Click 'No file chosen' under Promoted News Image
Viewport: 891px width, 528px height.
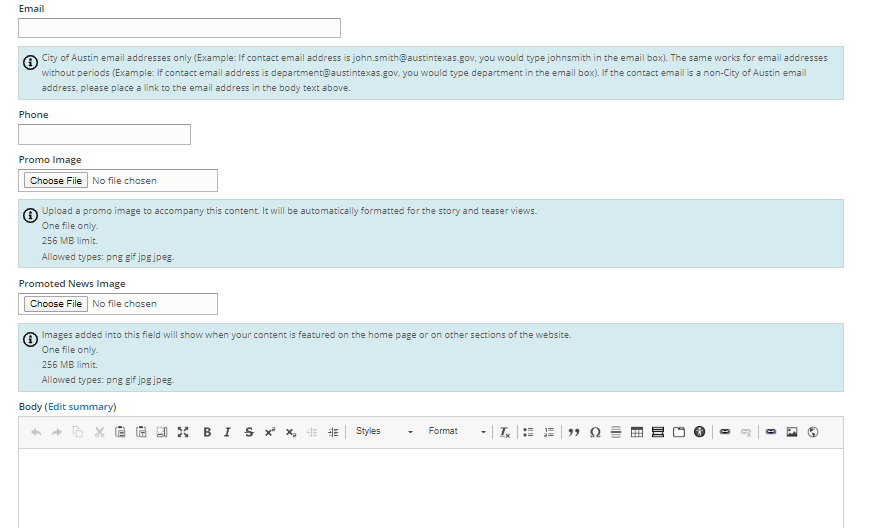(x=124, y=304)
